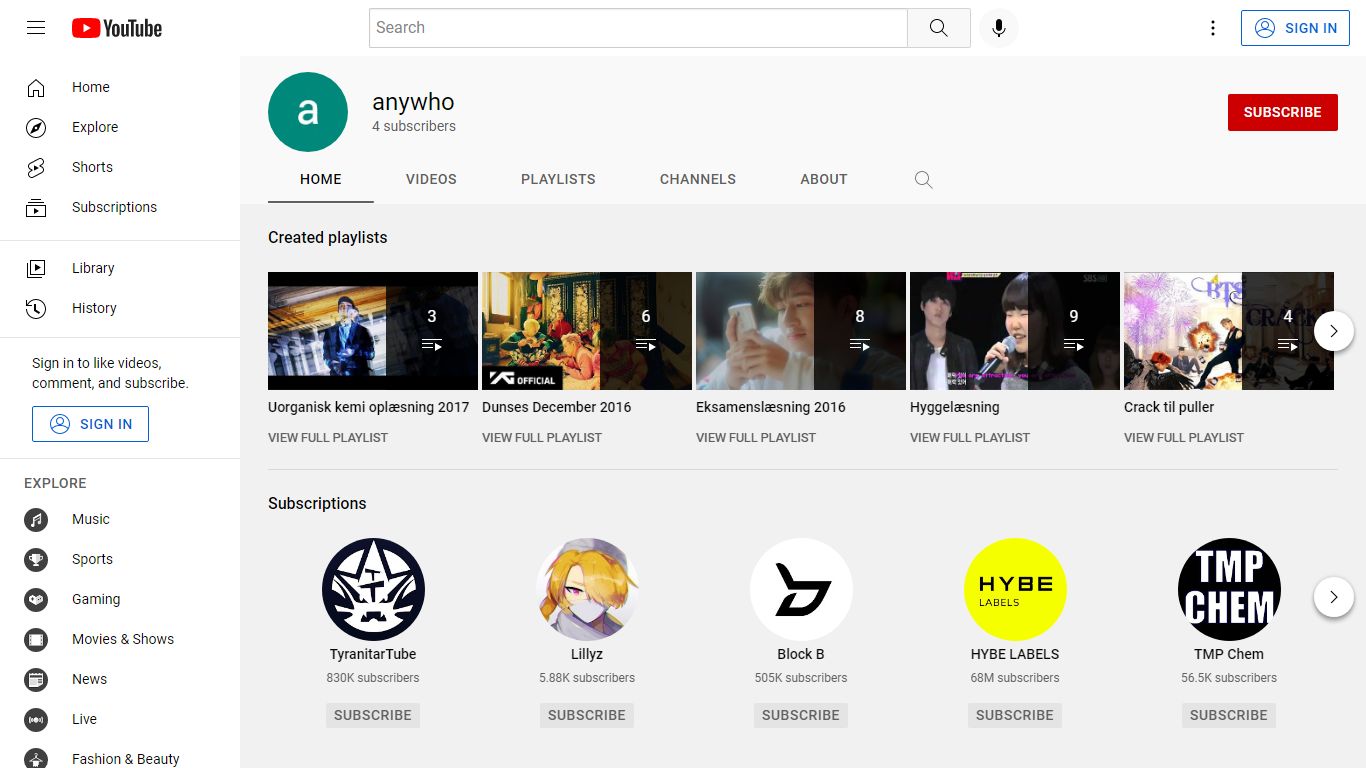The height and width of the screenshot is (768, 1366).
Task: Click the Fashion & Beauty icon
Action: 36,760
